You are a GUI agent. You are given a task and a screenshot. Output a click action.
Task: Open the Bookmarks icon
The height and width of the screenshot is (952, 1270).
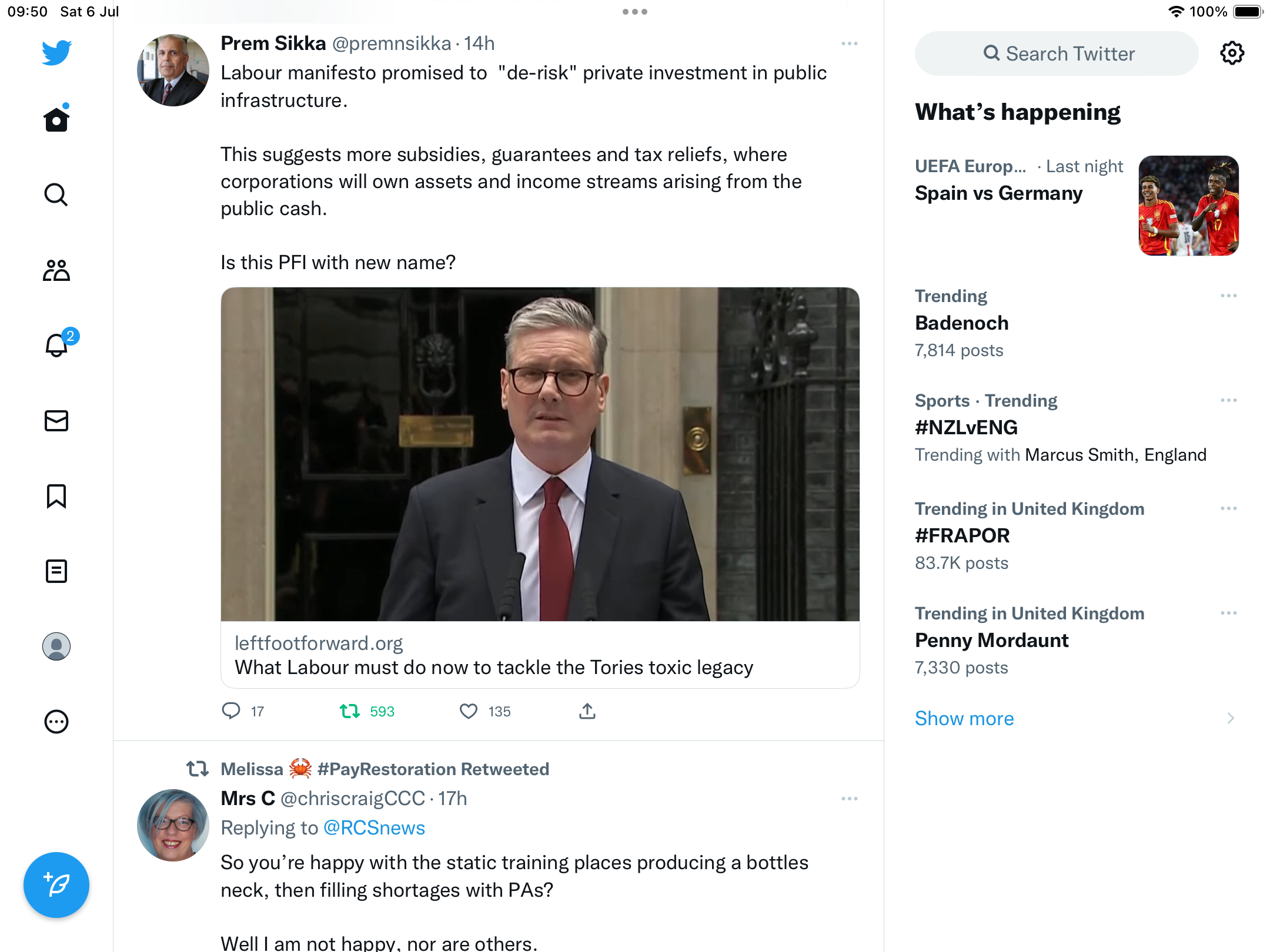tap(56, 496)
